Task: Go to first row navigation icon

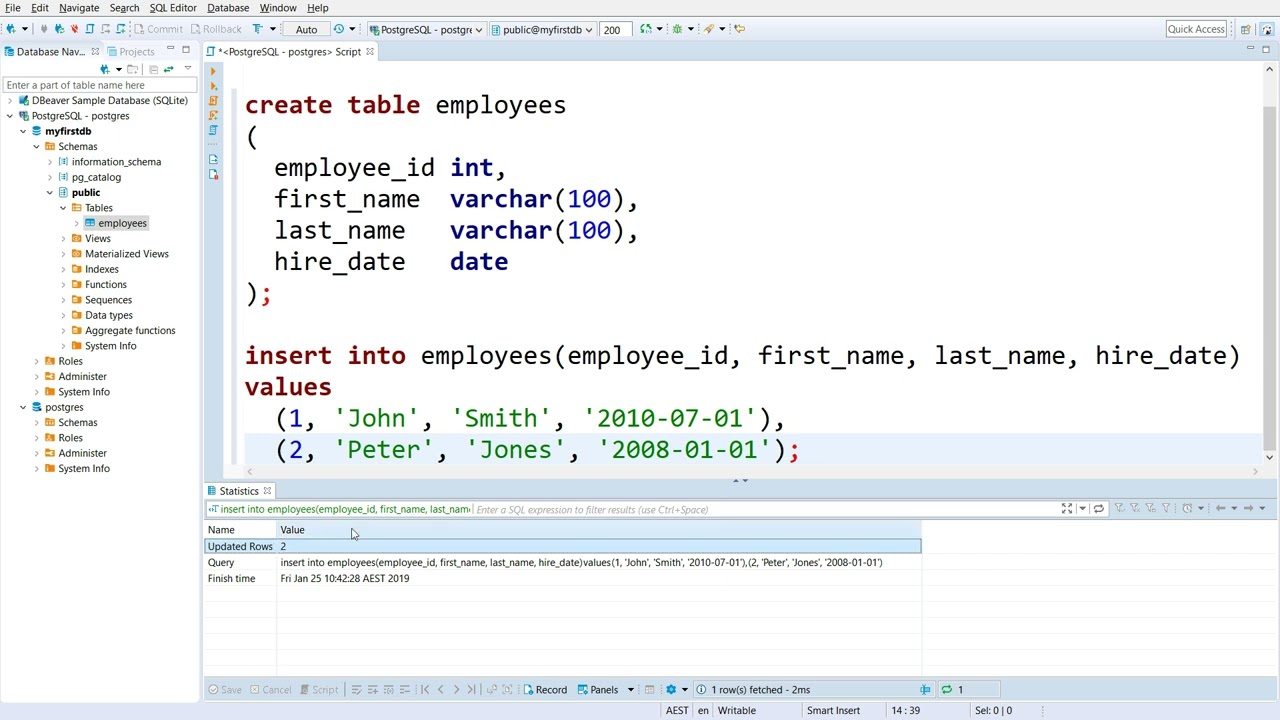Action: click(424, 690)
